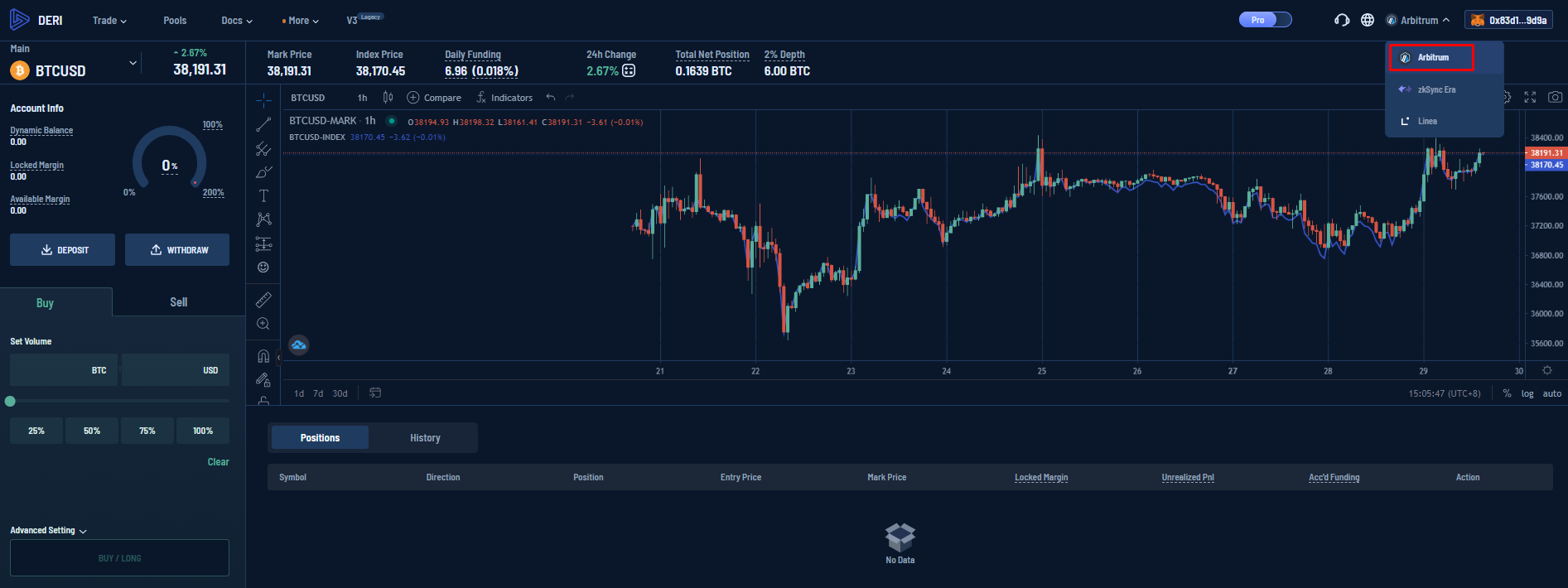Image resolution: width=1568 pixels, height=588 pixels.
Task: Enter fullscreen chart mode
Action: point(1530,97)
